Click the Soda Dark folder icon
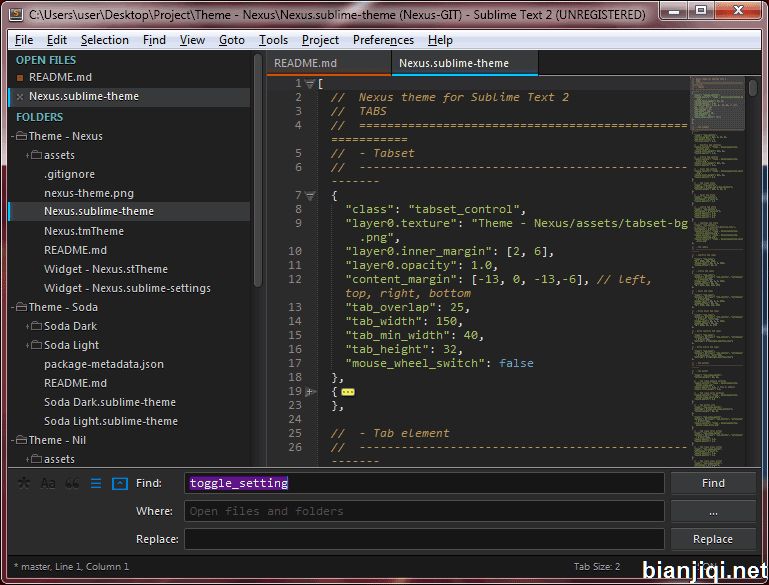The image size is (769, 585). [x=36, y=326]
